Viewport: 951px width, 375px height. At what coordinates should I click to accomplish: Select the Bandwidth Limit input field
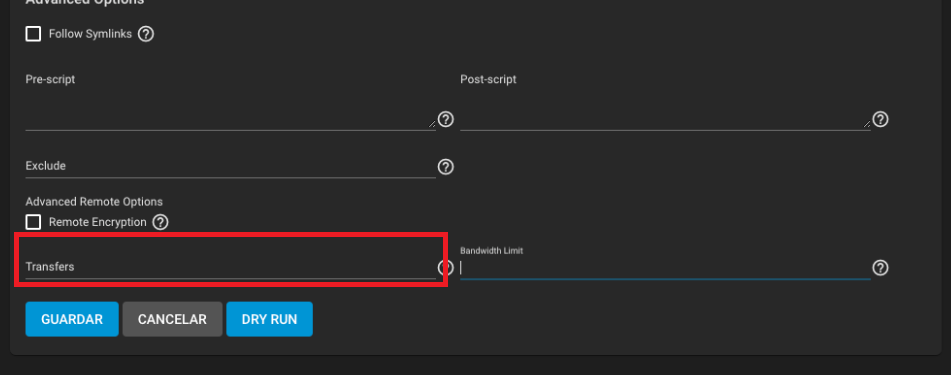click(x=665, y=268)
